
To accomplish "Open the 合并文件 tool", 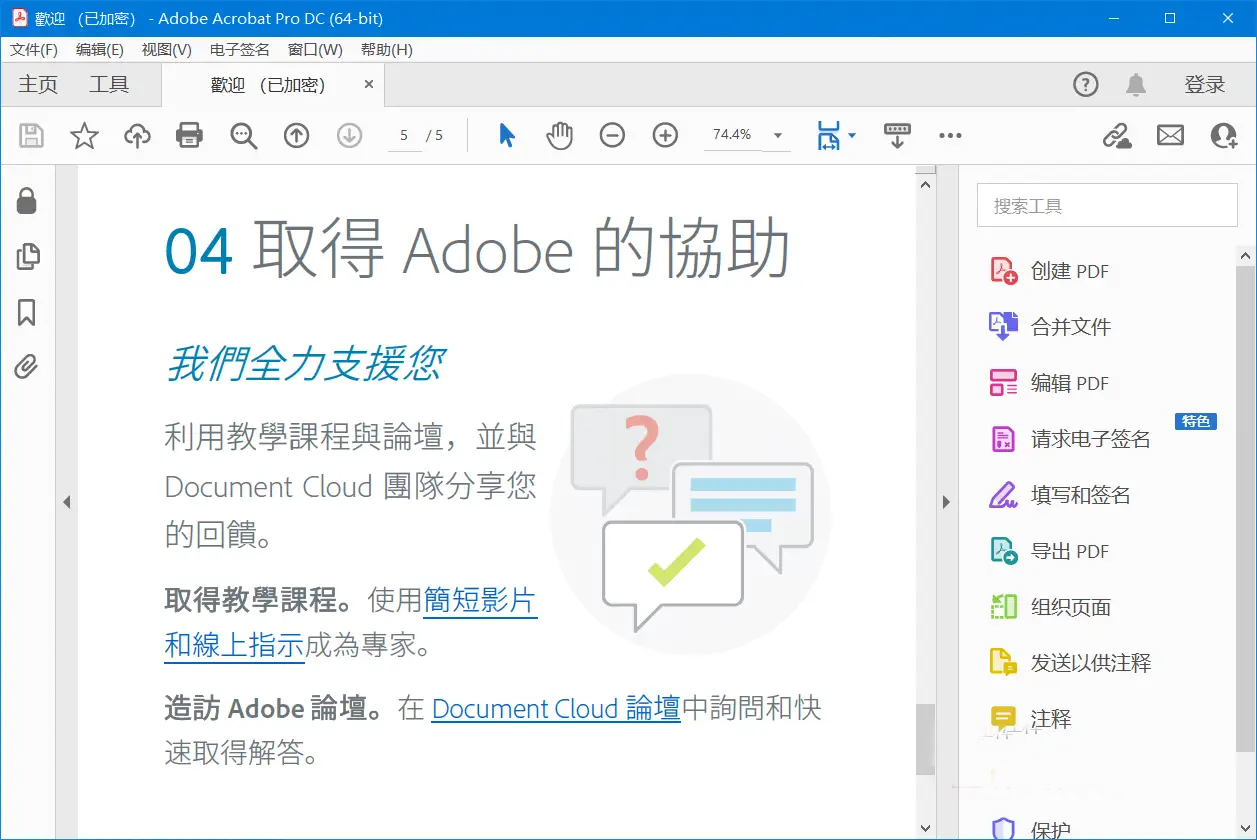I will tap(1051, 327).
